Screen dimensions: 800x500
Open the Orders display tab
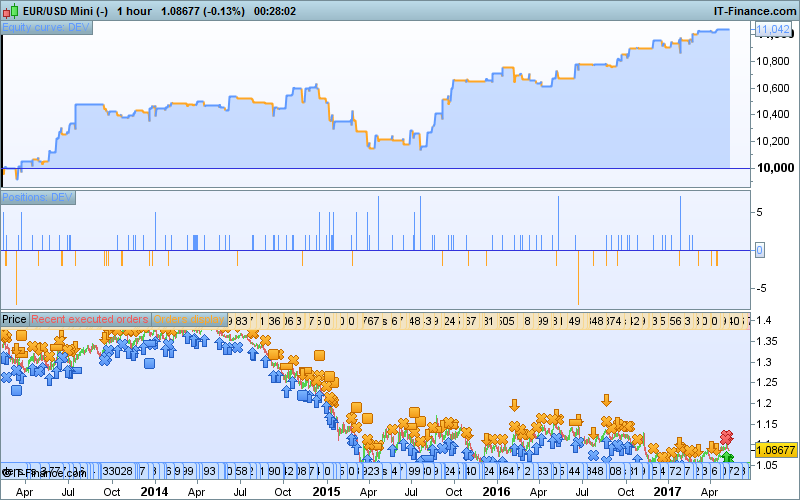pos(189,319)
